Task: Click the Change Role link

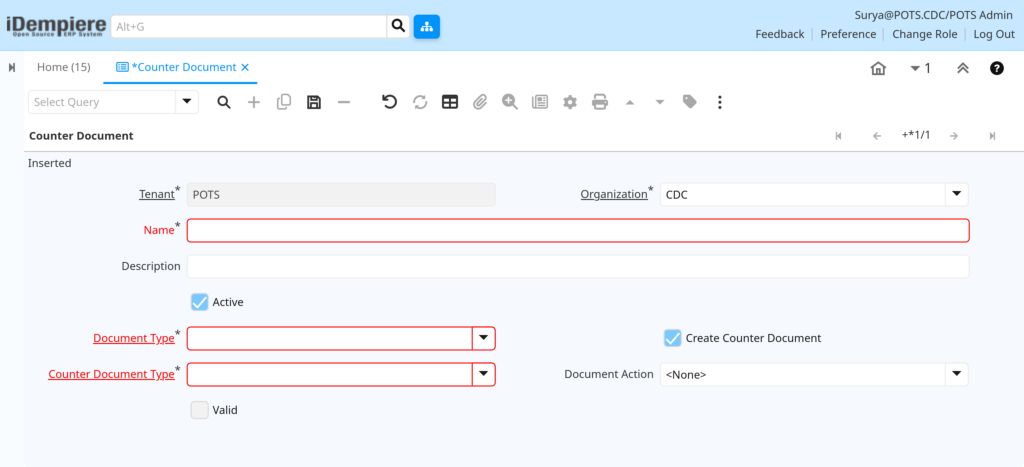Action: coord(925,34)
